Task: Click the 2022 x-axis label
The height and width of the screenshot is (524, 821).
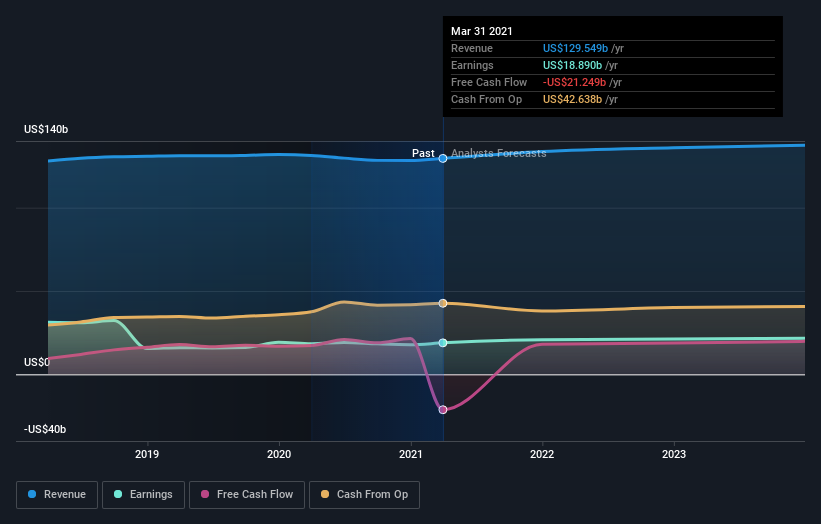Action: 542,454
